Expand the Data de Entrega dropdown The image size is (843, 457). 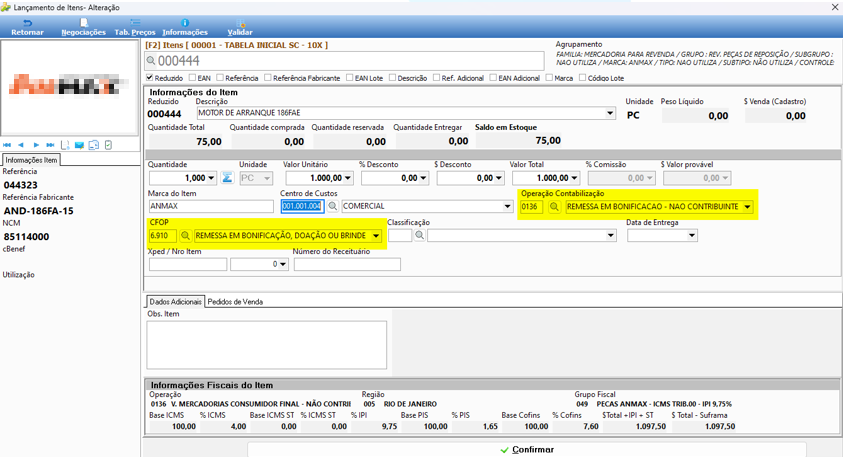pos(692,235)
